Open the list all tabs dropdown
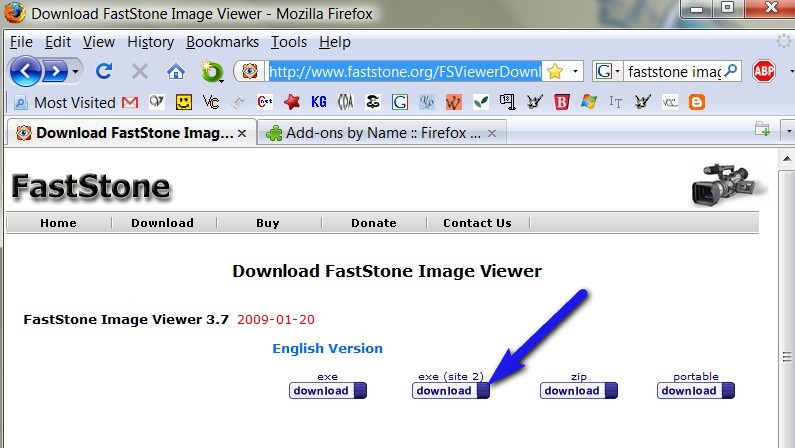 coord(788,132)
